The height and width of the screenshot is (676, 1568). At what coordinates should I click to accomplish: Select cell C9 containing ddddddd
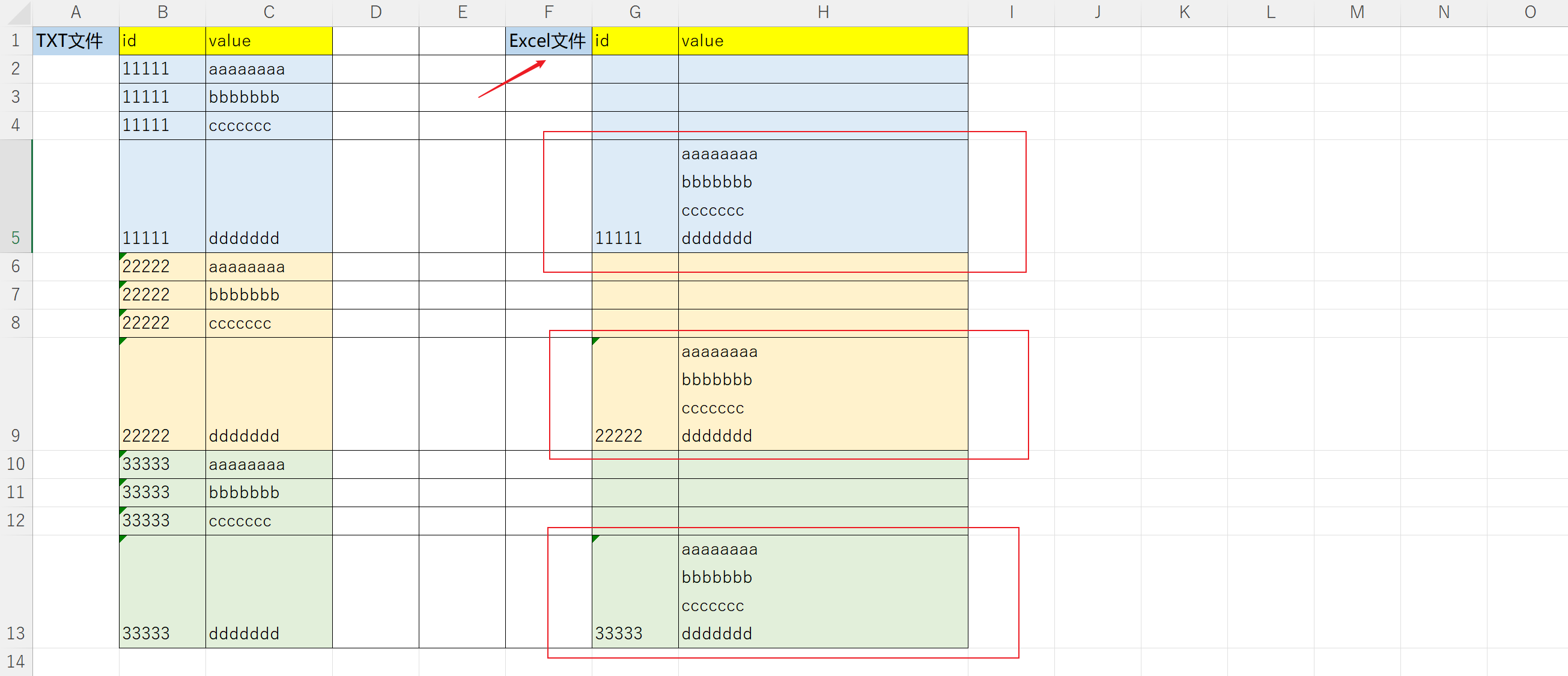click(269, 394)
